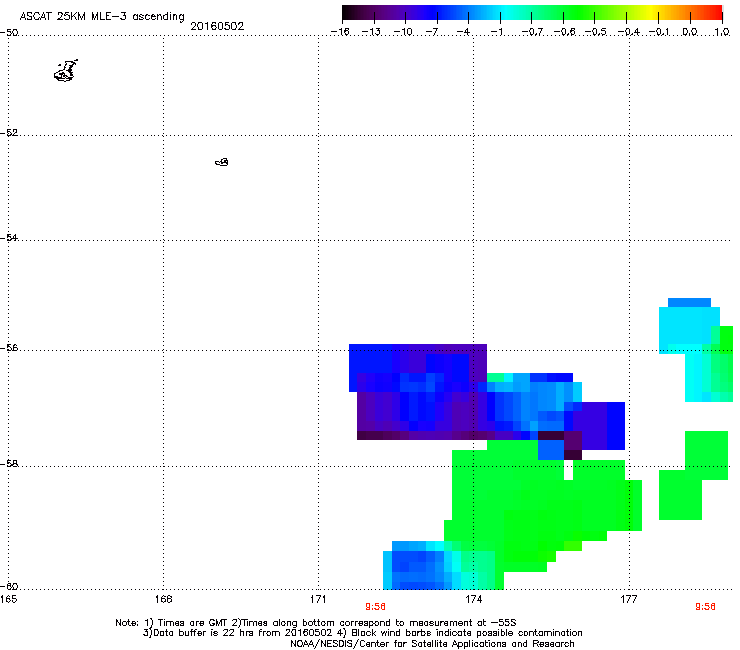Click the red end of the color bar
The height and width of the screenshot is (650, 740).
pos(715,13)
